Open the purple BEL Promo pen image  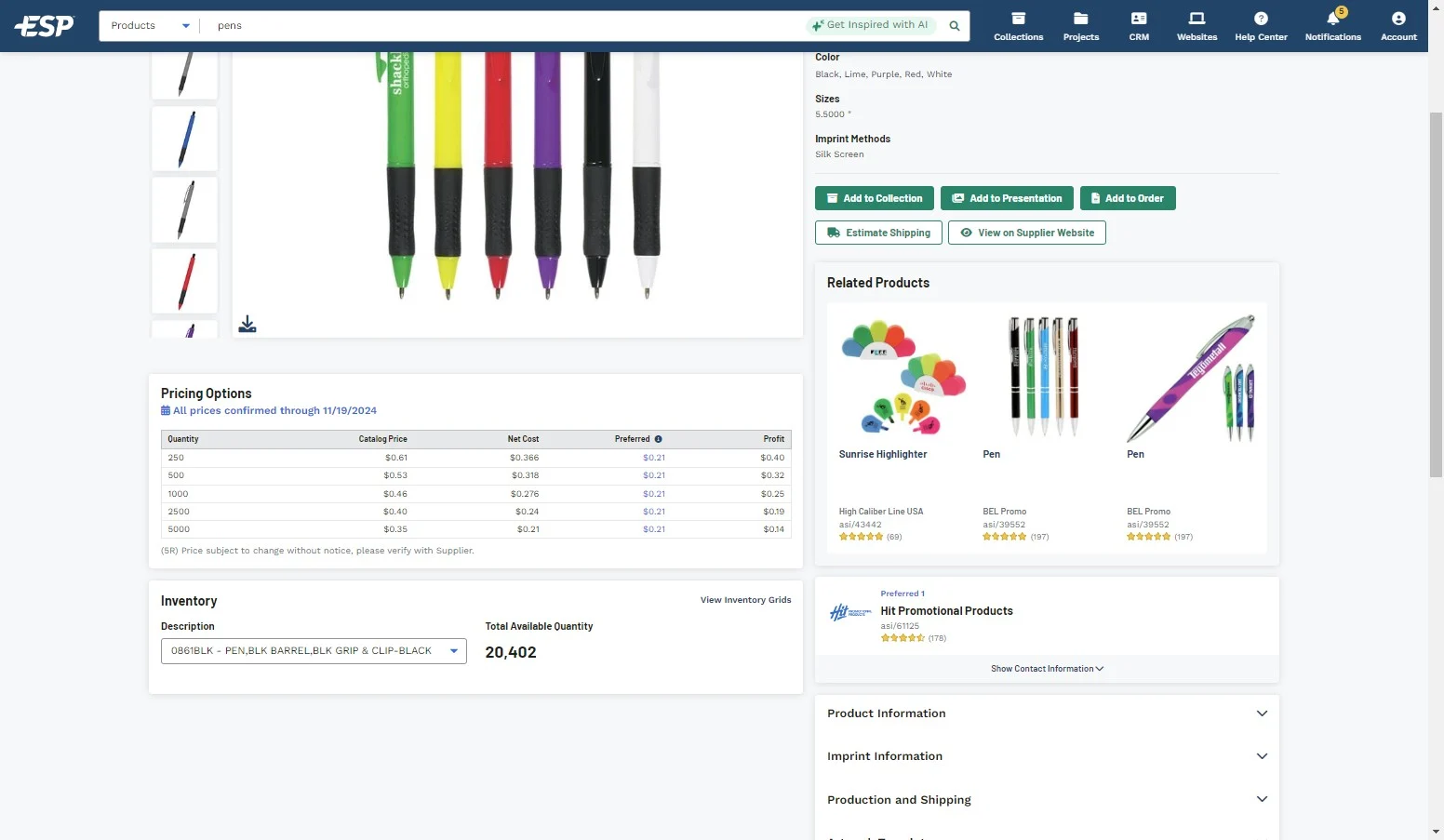(1190, 378)
